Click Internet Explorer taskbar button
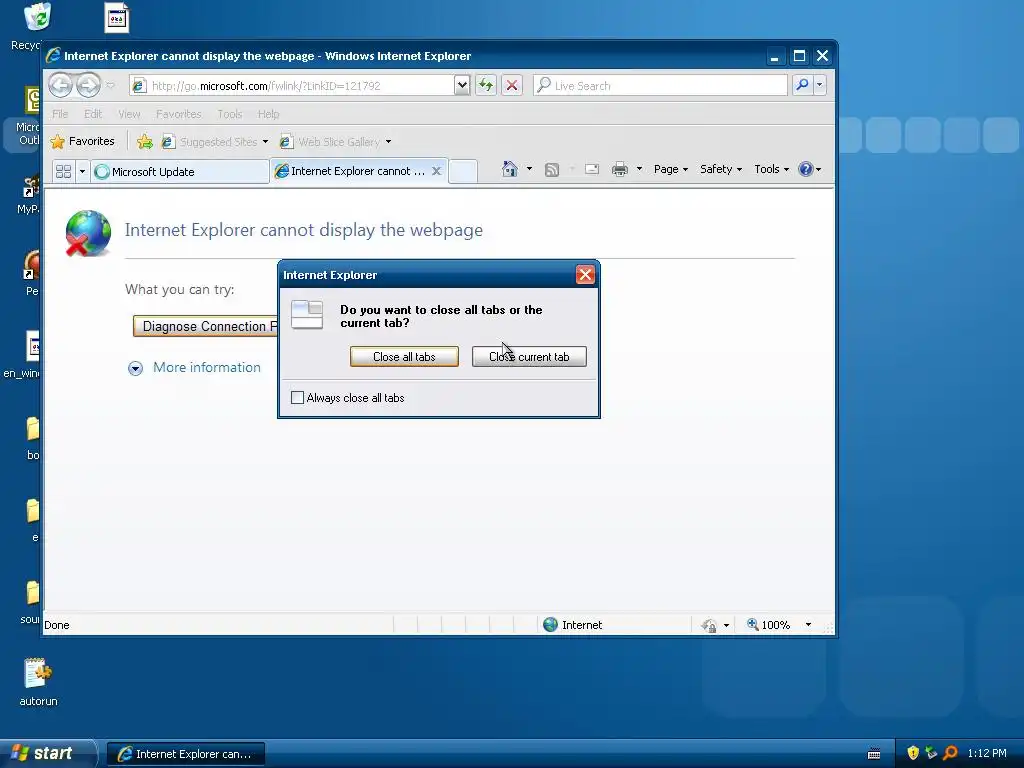1024x768 pixels. (186, 754)
